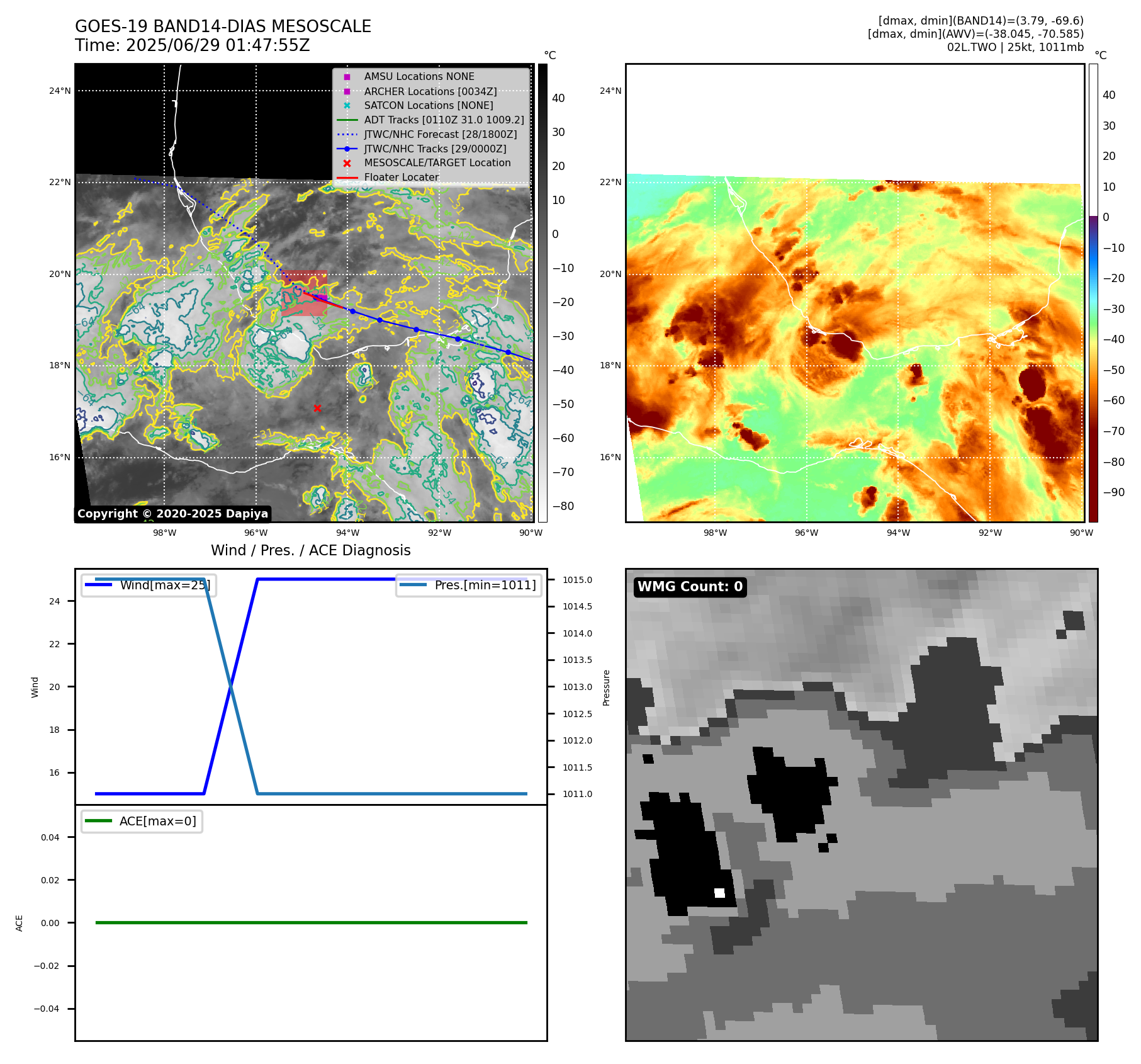
Task: Click 'ARCHER Locations [0034Z]' legend entry
Action: 430,91
